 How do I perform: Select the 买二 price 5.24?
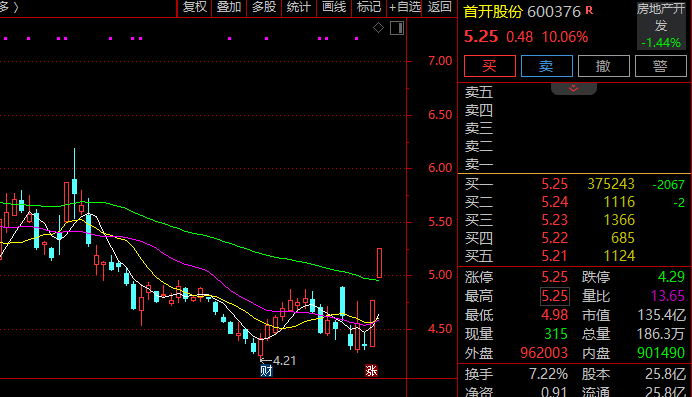(555, 202)
